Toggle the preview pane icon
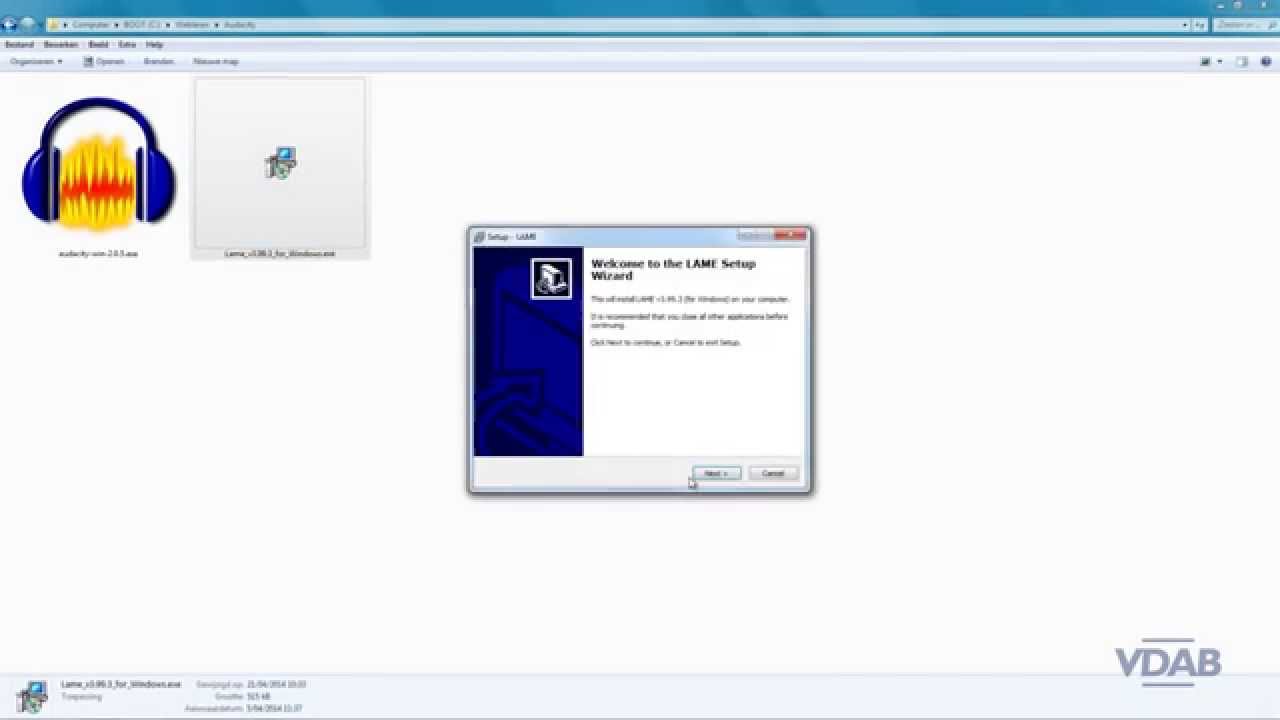 point(1242,62)
